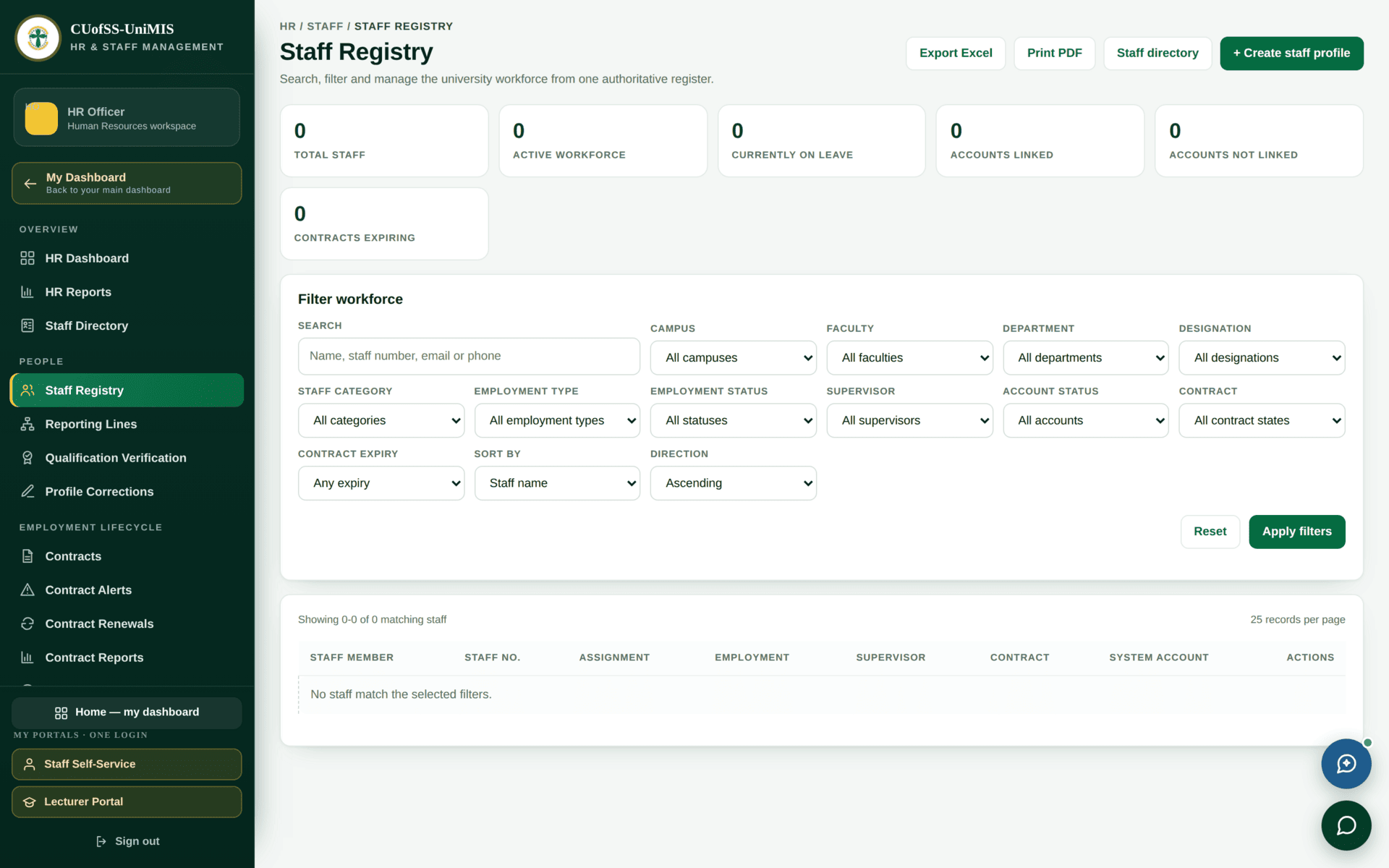
Task: Click the Apply filters button
Action: (1296, 532)
